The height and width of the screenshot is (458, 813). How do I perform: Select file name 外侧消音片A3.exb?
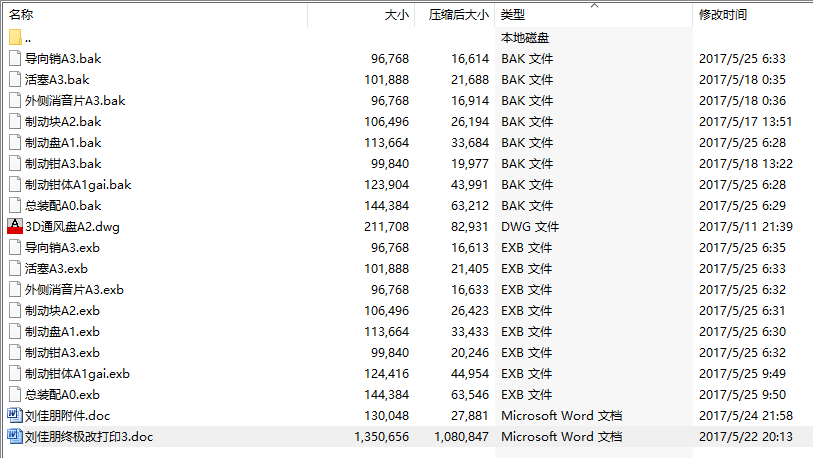pos(74,289)
